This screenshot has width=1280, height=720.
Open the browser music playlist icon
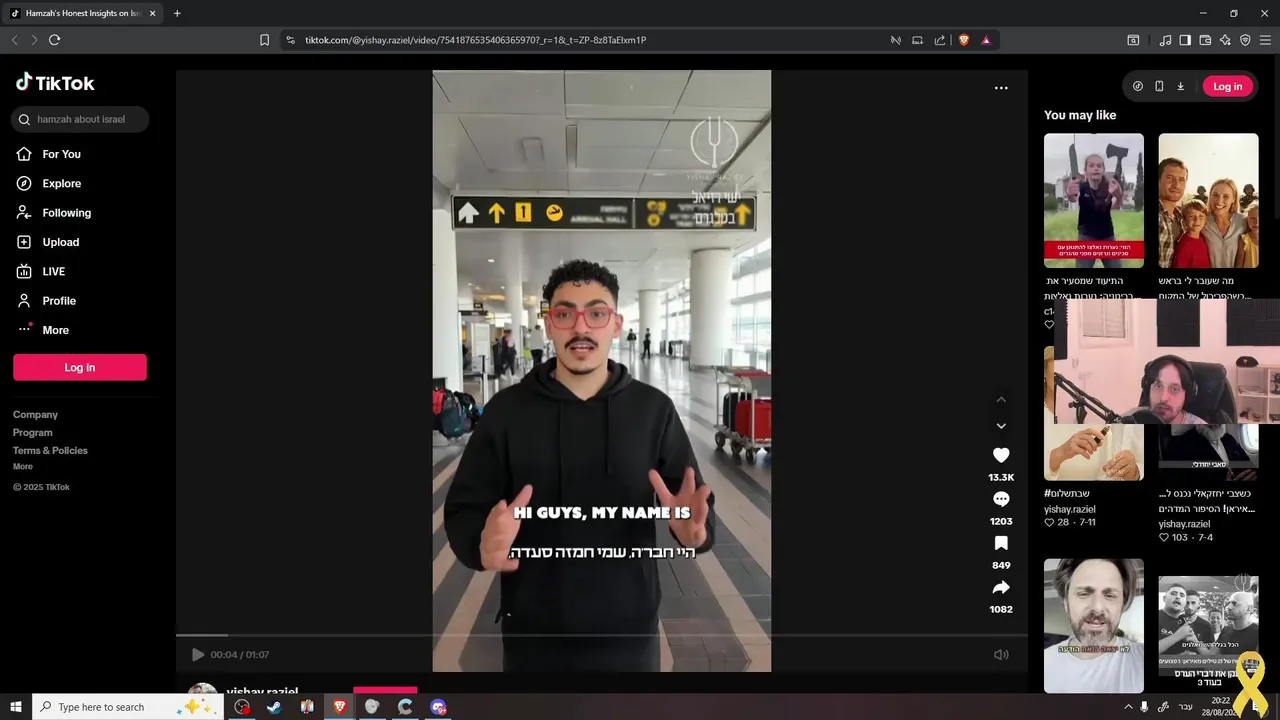click(1165, 40)
